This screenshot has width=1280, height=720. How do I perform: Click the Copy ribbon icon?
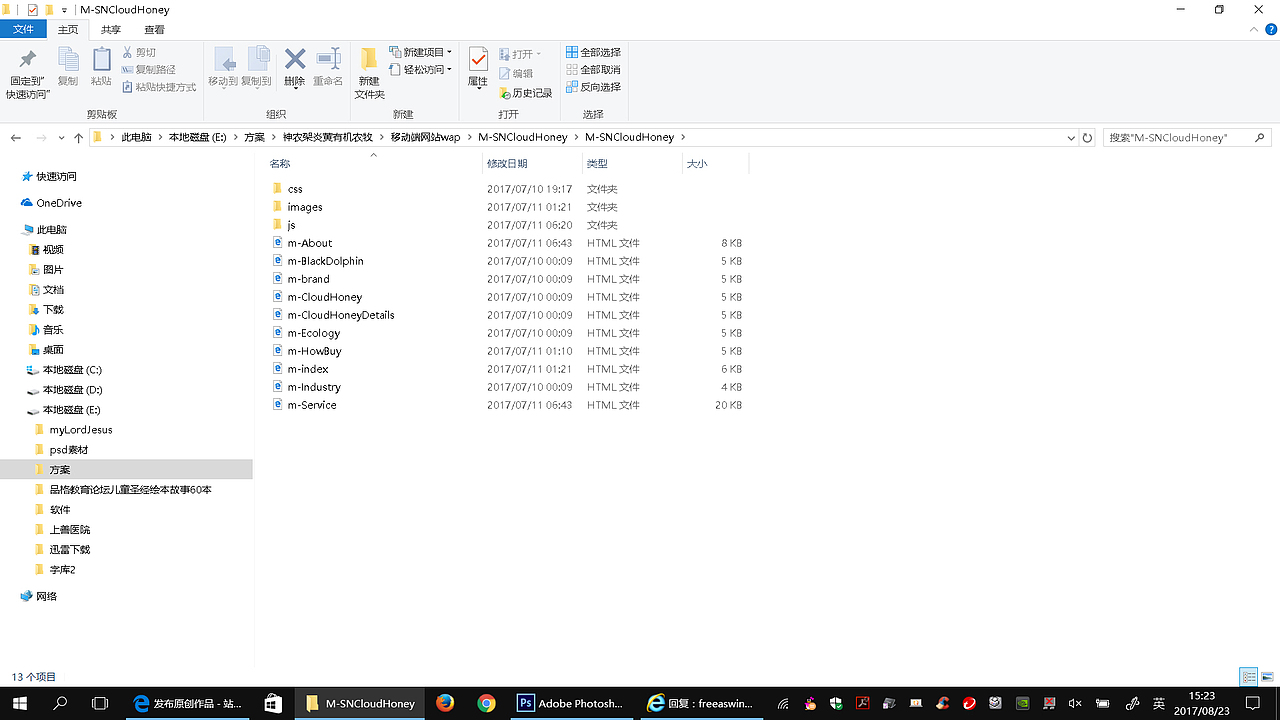(x=68, y=60)
